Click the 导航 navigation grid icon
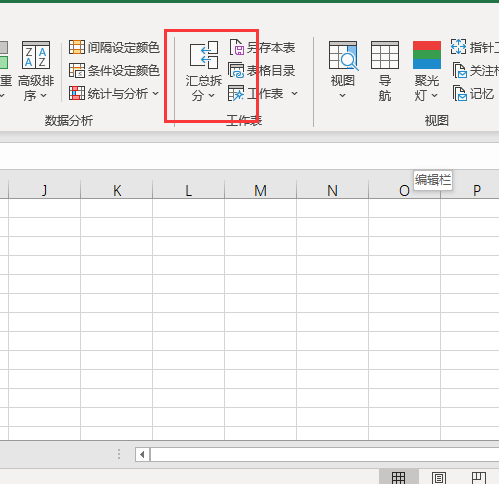This screenshot has width=499, height=484. [x=385, y=55]
